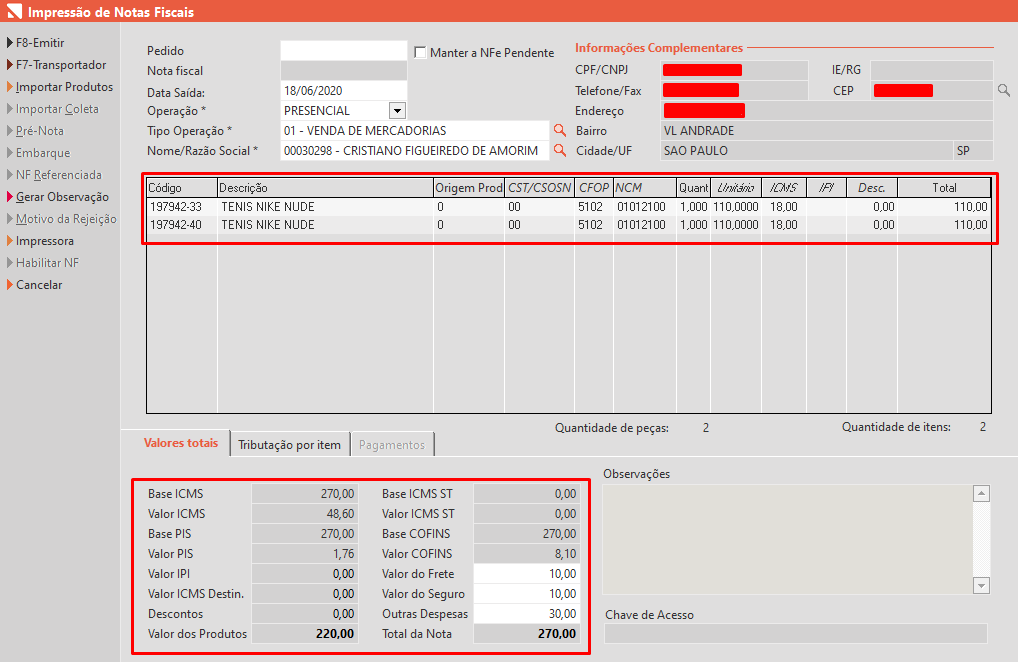The height and width of the screenshot is (662, 1018).
Task: Click the Total da Nota value 270,00
Action: click(x=526, y=634)
